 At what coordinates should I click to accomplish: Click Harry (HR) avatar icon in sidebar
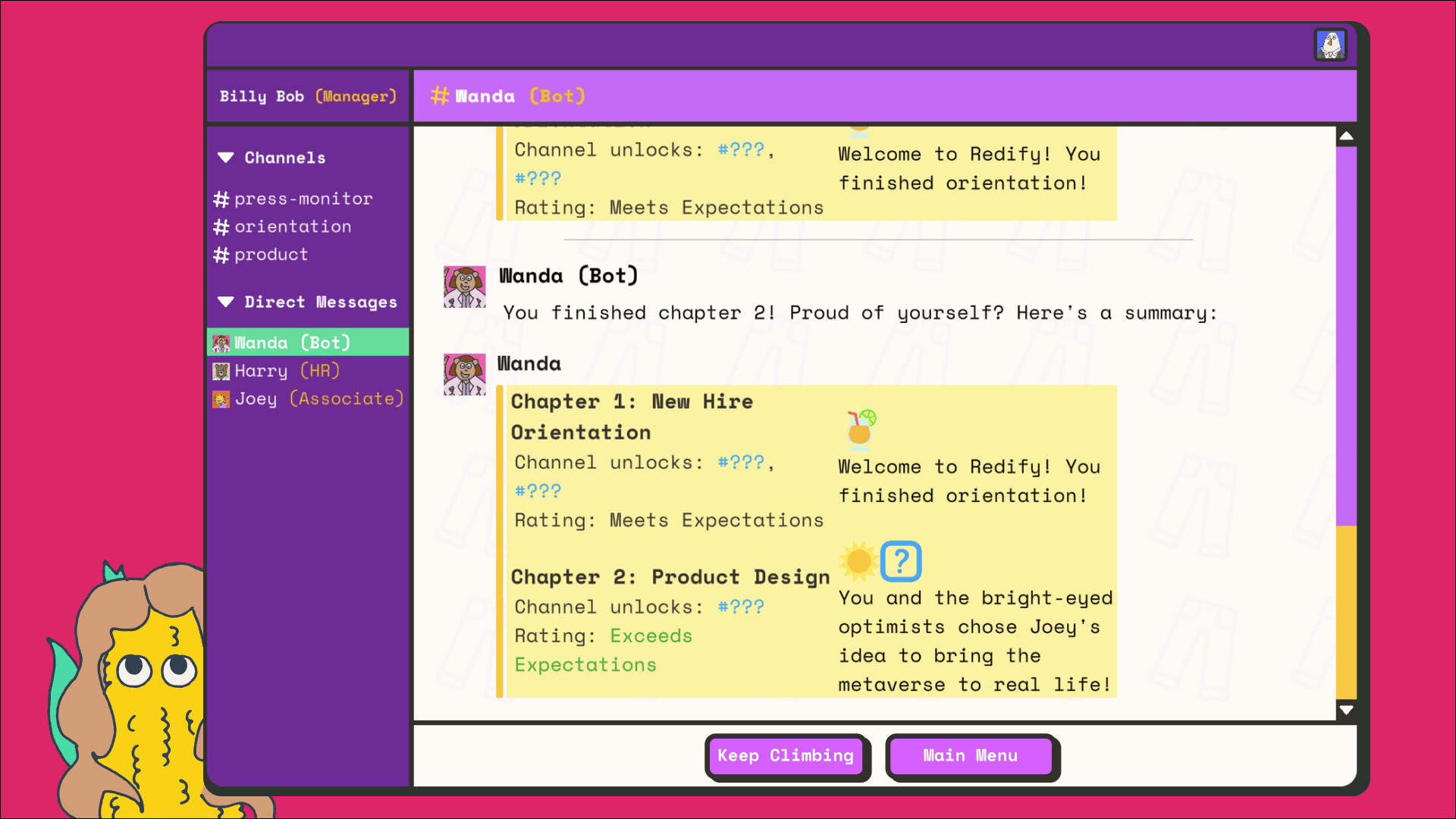point(221,371)
